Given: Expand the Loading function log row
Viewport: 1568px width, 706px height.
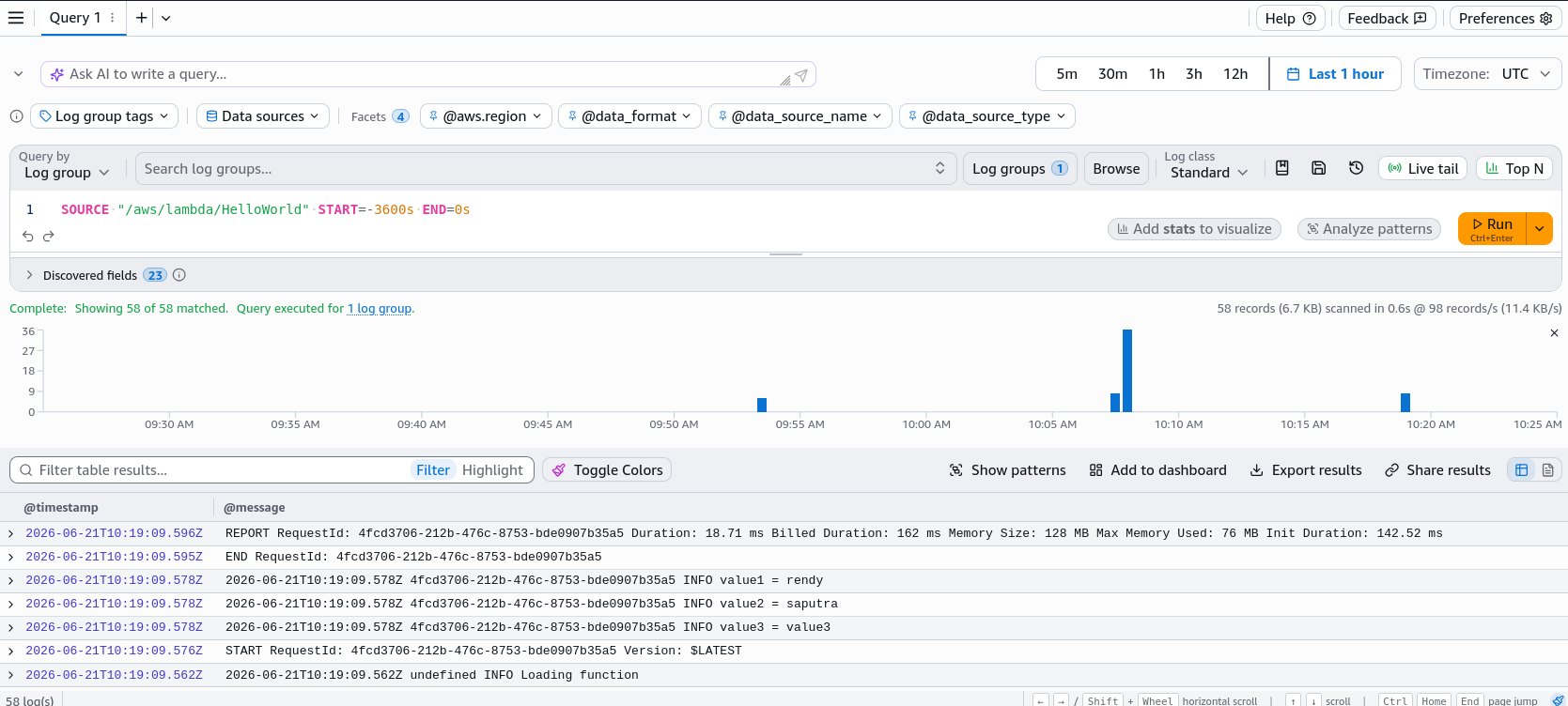Looking at the screenshot, I should [10, 675].
